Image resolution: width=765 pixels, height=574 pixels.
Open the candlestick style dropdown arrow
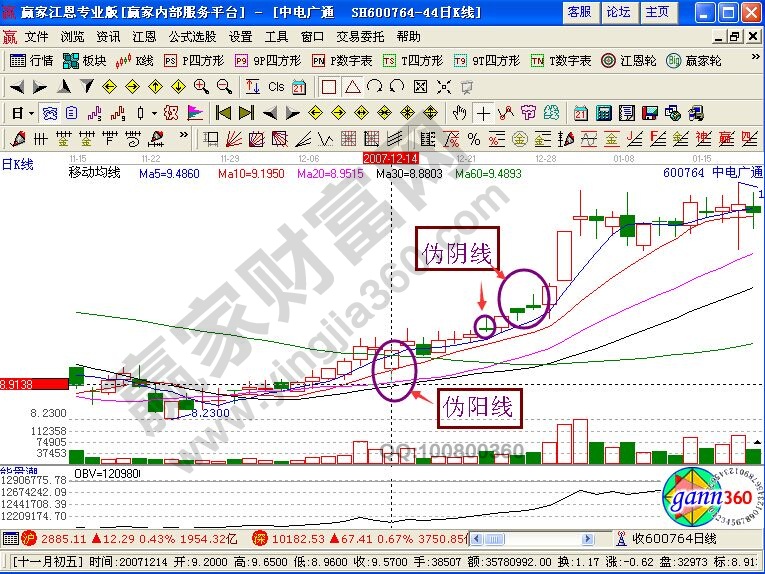(154, 113)
